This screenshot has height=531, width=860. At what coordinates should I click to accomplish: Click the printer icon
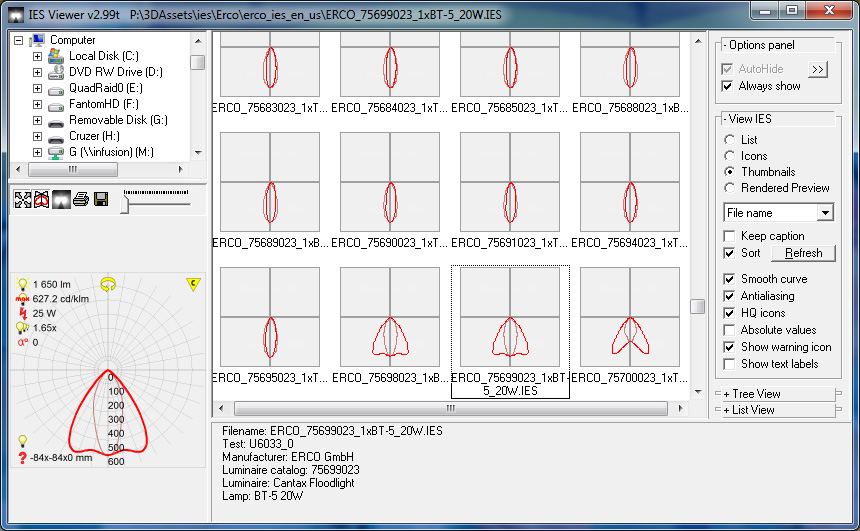click(81, 200)
